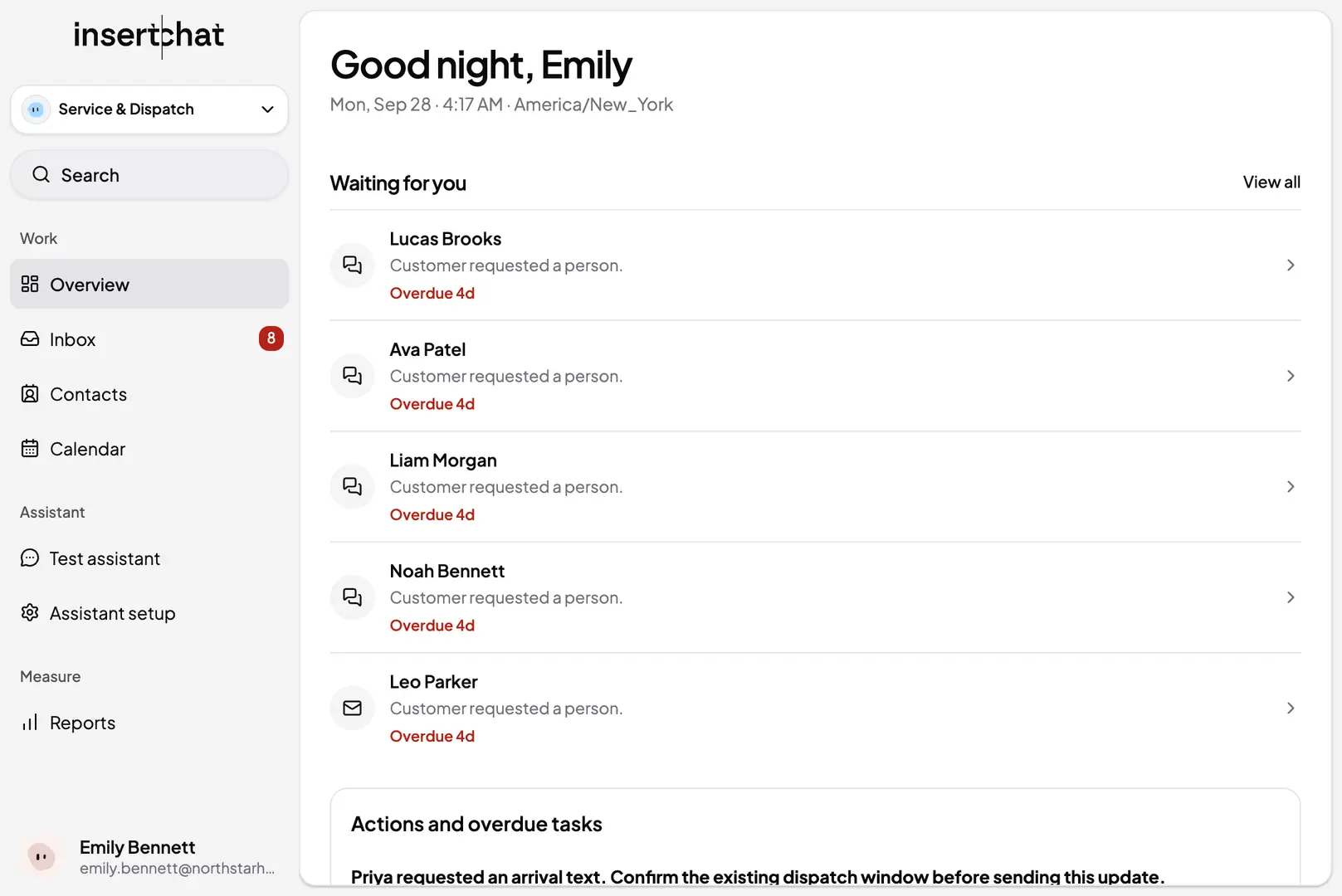Click the Search input field
The height and width of the screenshot is (896, 1342).
[x=149, y=175]
